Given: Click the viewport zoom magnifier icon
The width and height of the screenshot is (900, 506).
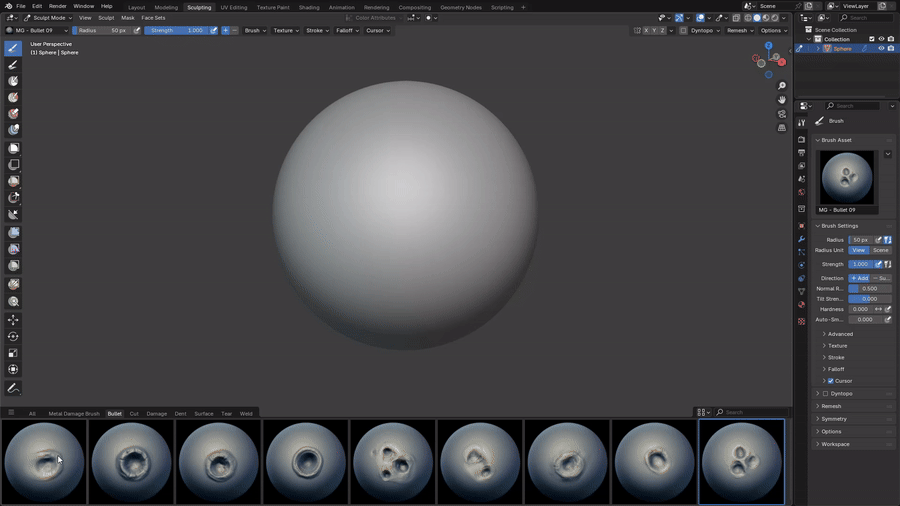Looking at the screenshot, I should click(782, 86).
